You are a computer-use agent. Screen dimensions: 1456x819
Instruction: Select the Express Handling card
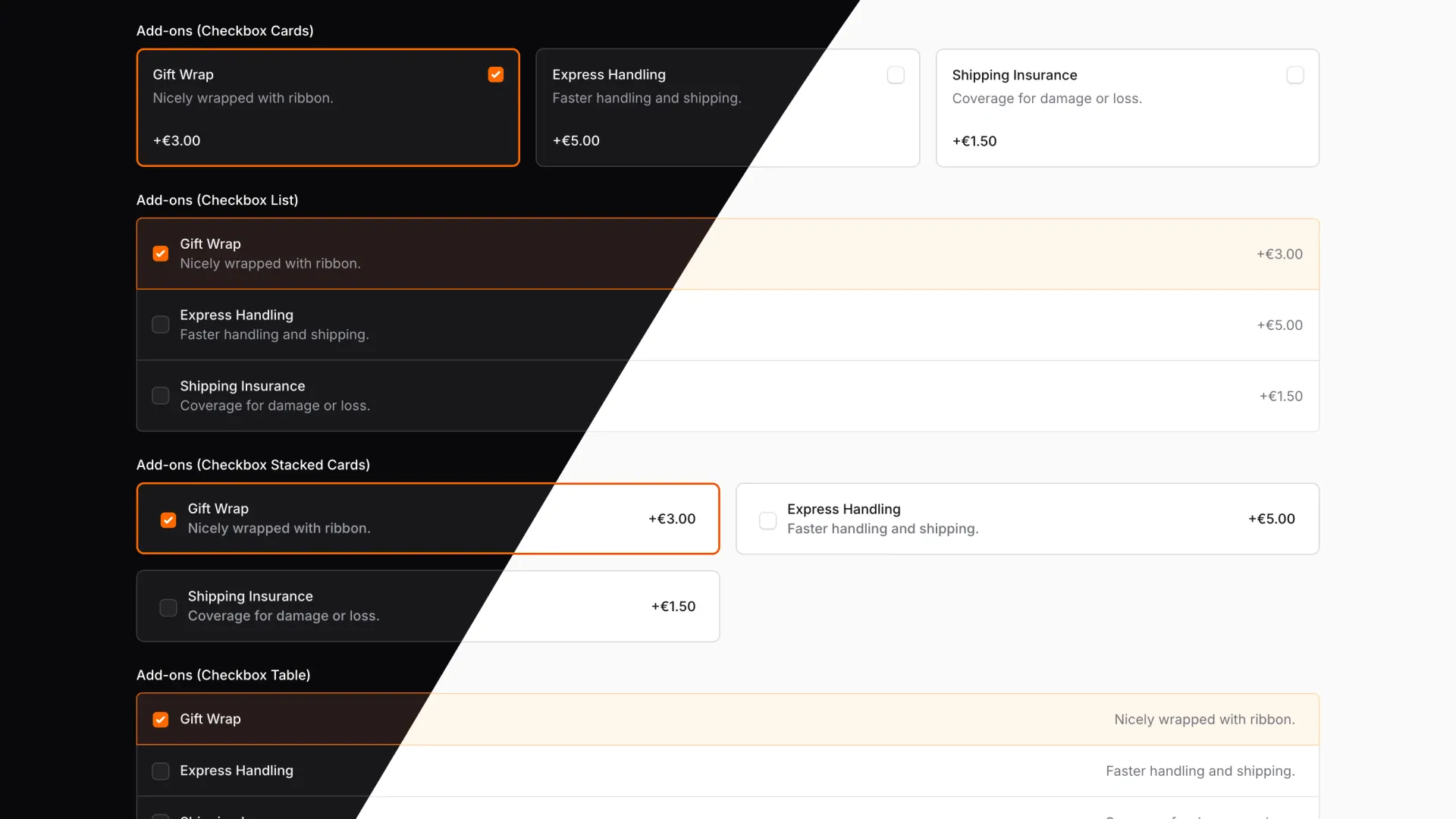pyautogui.click(x=726, y=107)
